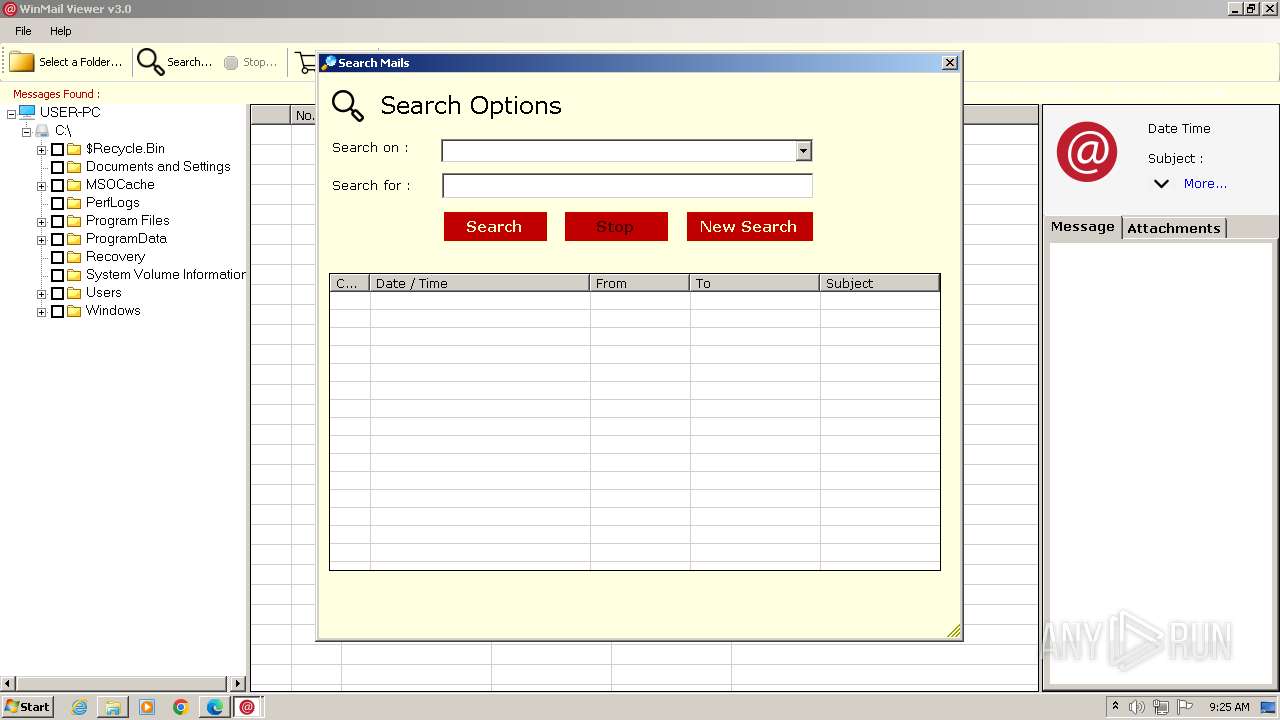Click the New Search button
This screenshot has height=720, width=1280.
pyautogui.click(x=749, y=226)
